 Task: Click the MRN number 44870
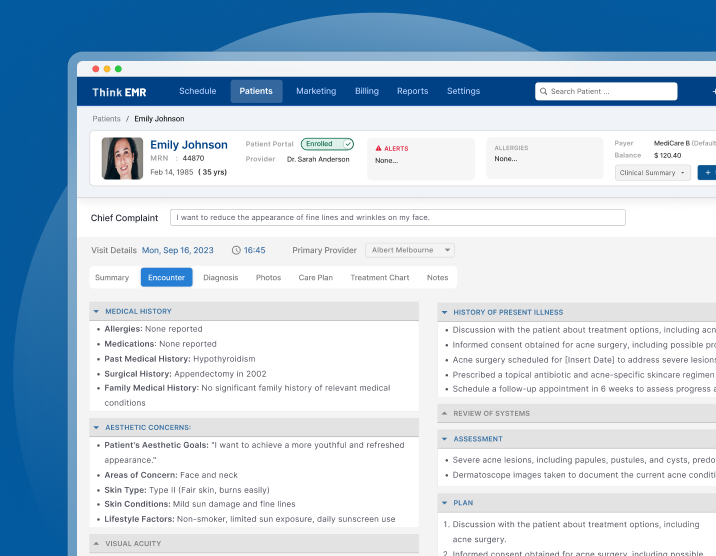(193, 158)
